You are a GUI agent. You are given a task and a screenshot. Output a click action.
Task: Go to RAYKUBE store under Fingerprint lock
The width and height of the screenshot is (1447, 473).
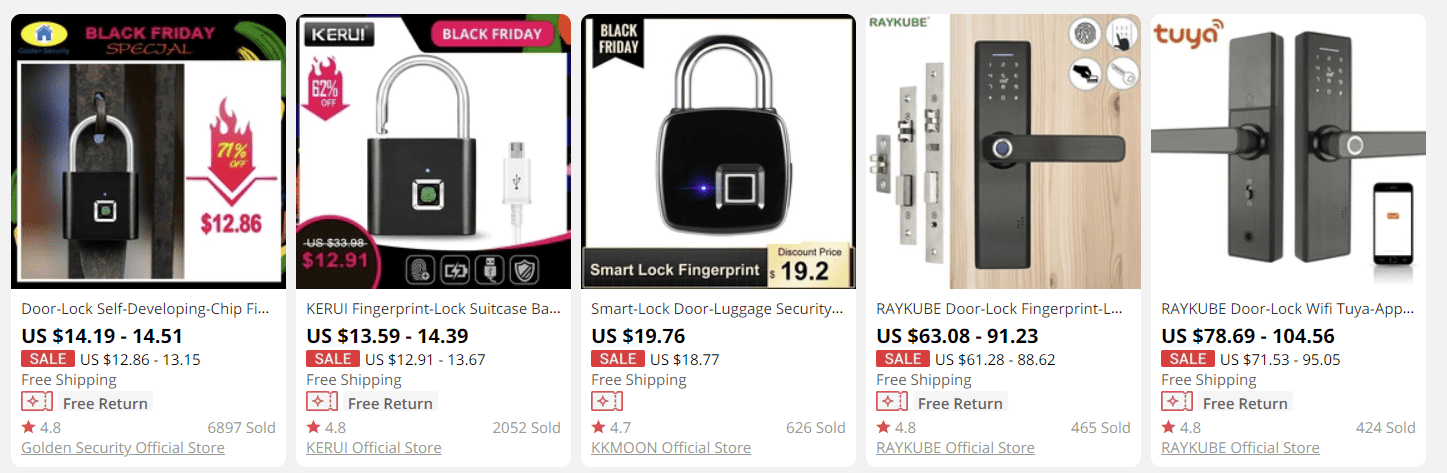[x=955, y=447]
